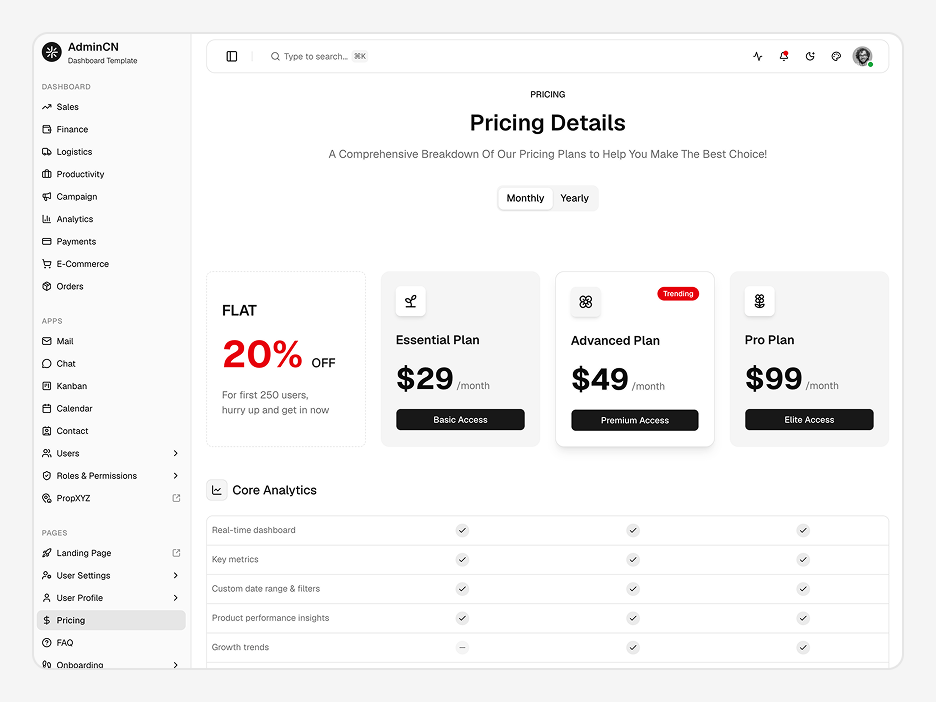
Task: Open the theme palette icon
Action: pos(836,56)
